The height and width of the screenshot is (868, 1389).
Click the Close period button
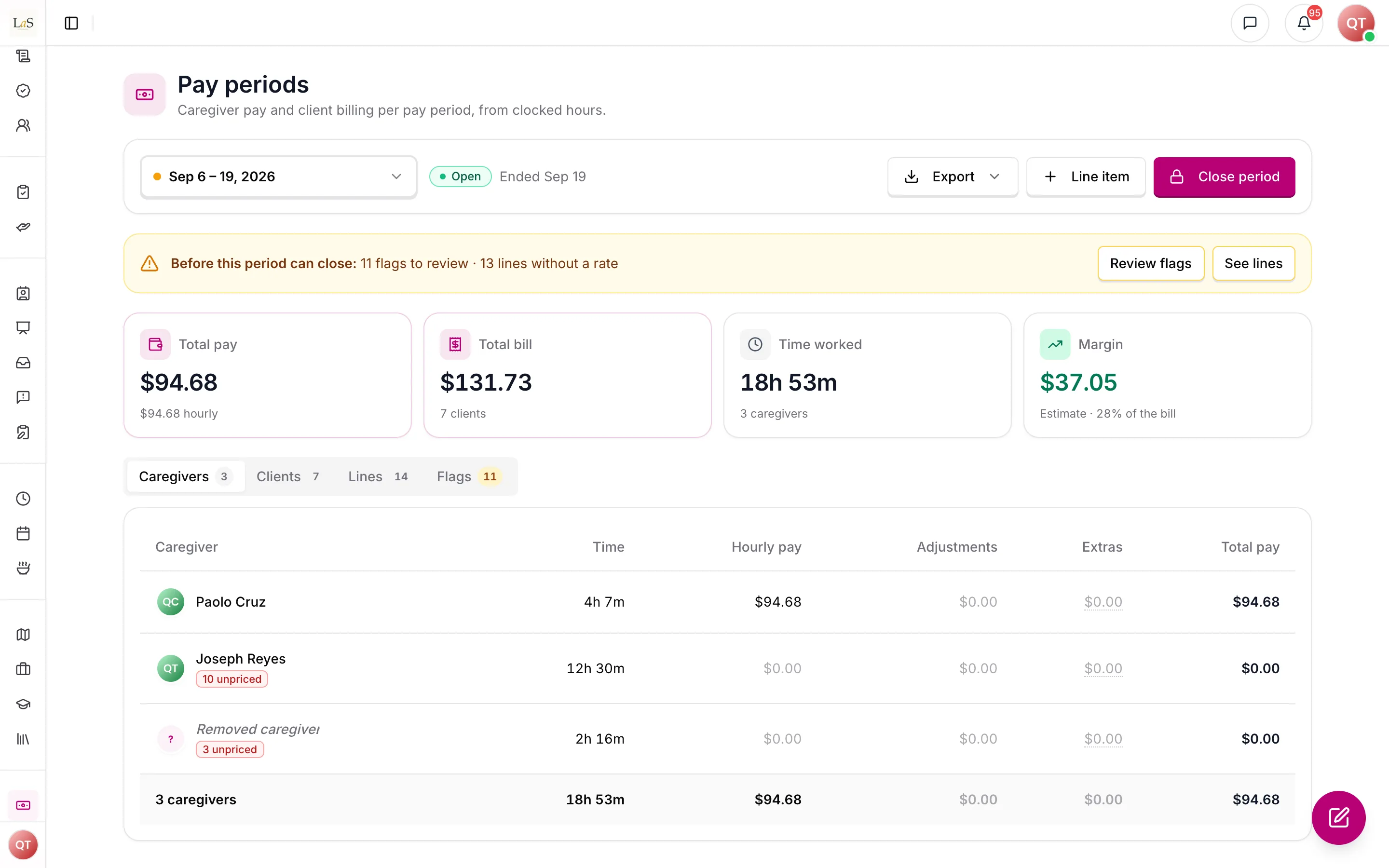point(1224,177)
